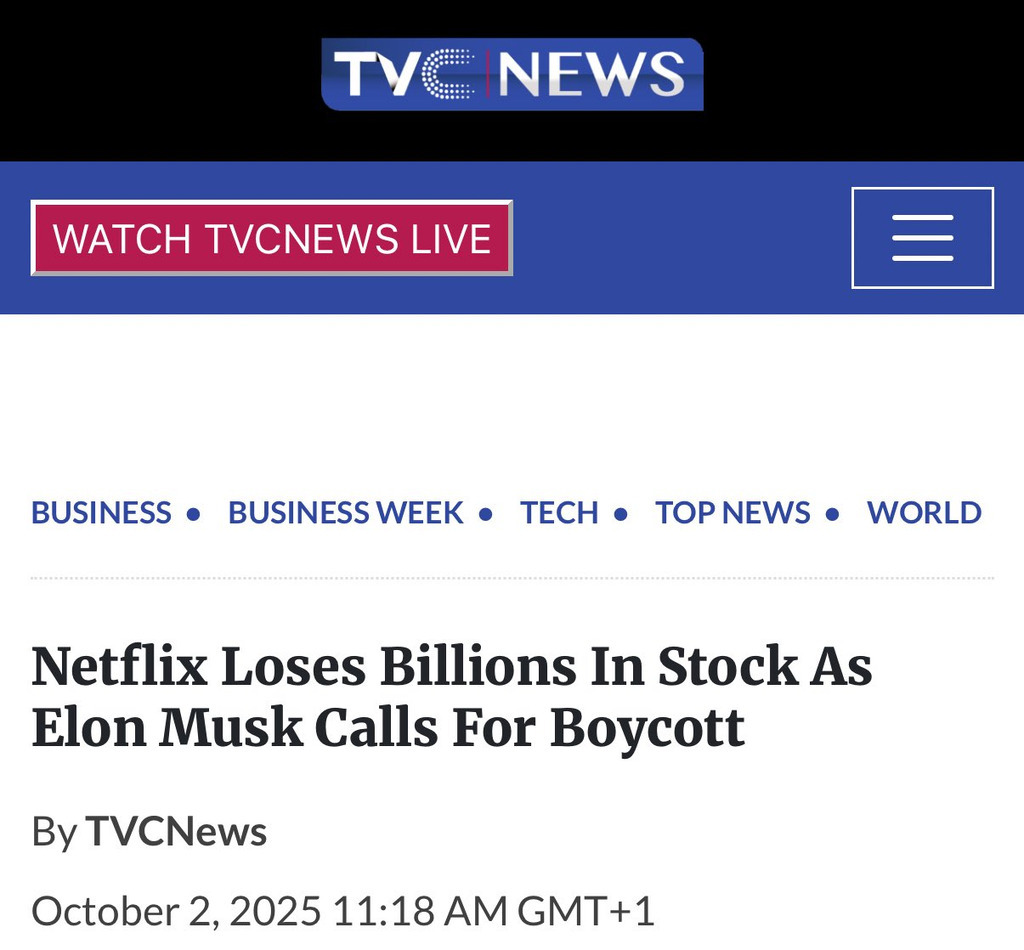The height and width of the screenshot is (950, 1024).
Task: Click the TVC News logo
Action: (512, 74)
